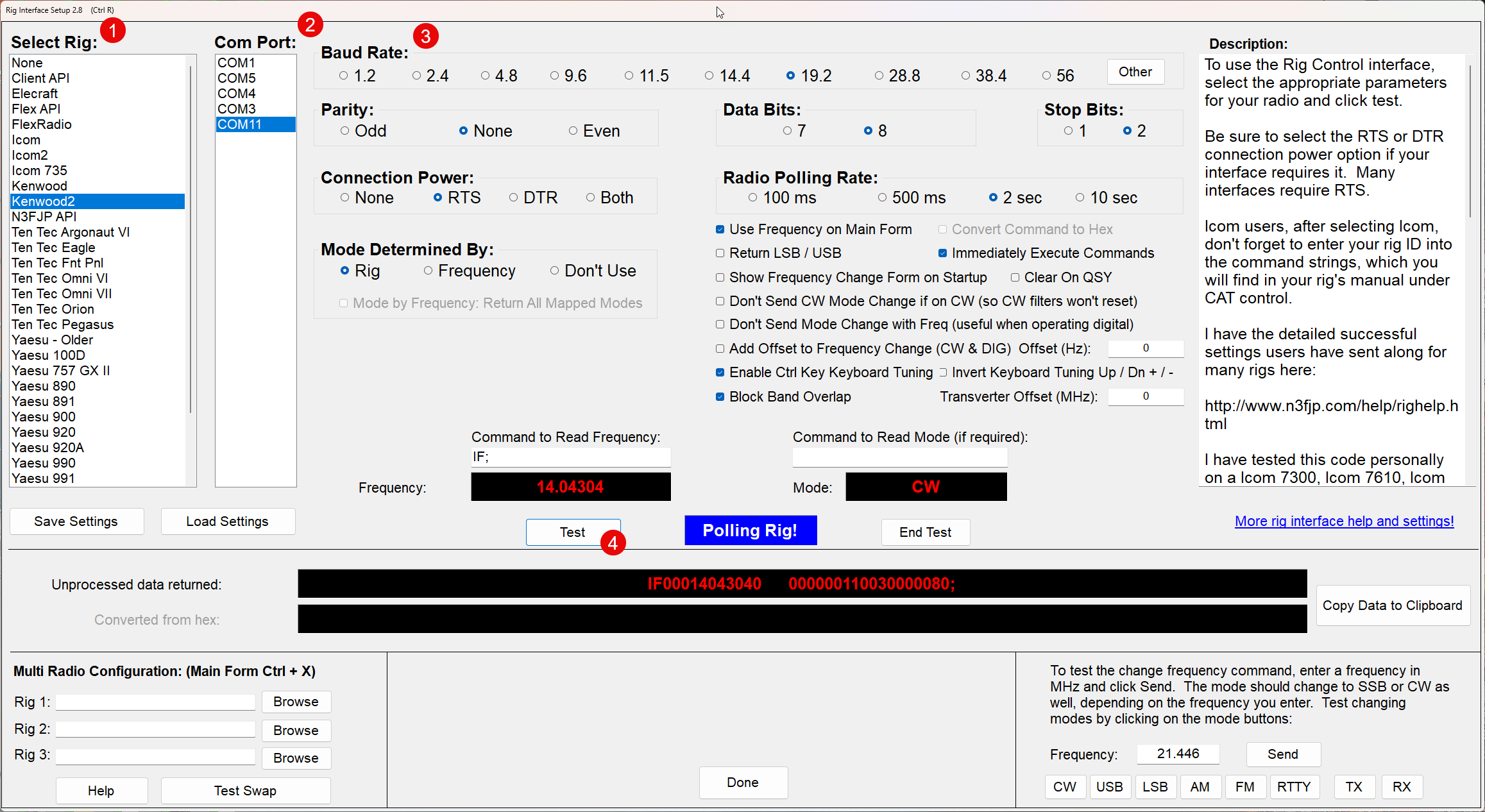This screenshot has width=1485, height=812.
Task: Click Load Settings button
Action: point(228,522)
